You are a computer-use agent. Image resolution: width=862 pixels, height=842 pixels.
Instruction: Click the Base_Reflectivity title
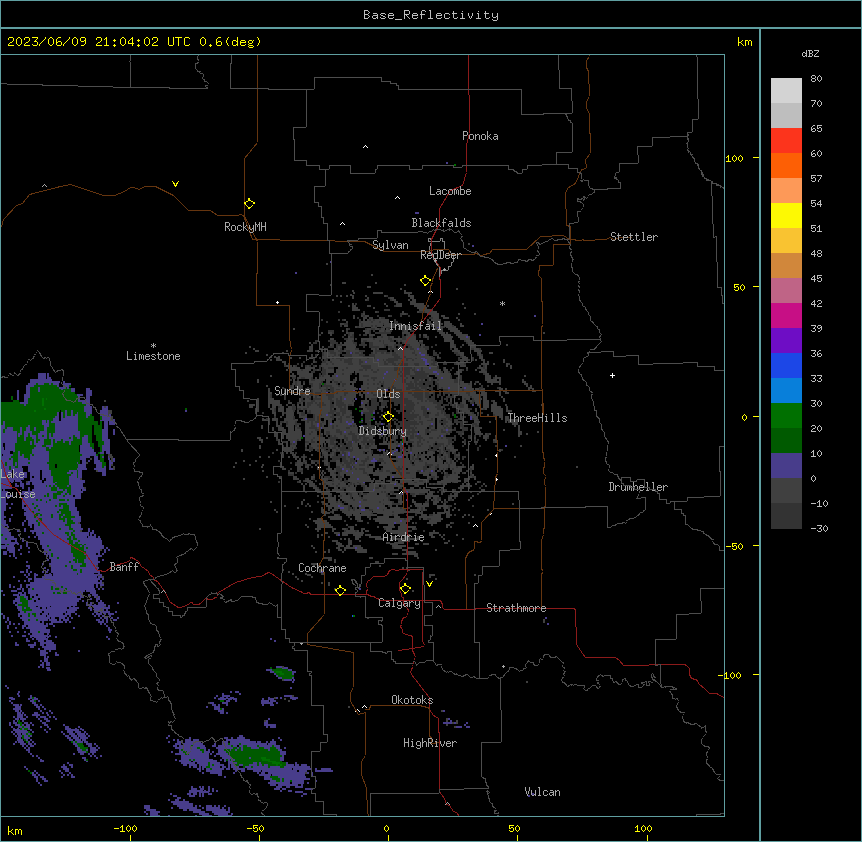click(431, 15)
